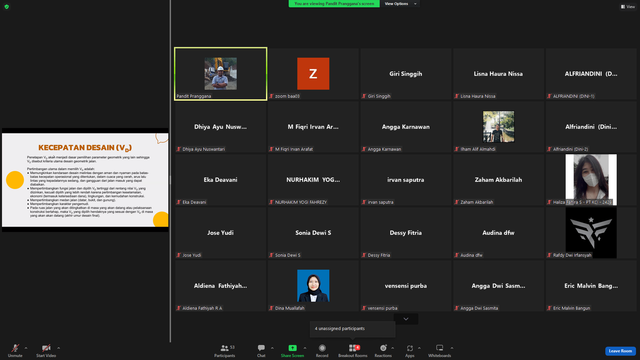Click muted mic icon beside 'Eric Malvin Bangun' label

point(549,308)
